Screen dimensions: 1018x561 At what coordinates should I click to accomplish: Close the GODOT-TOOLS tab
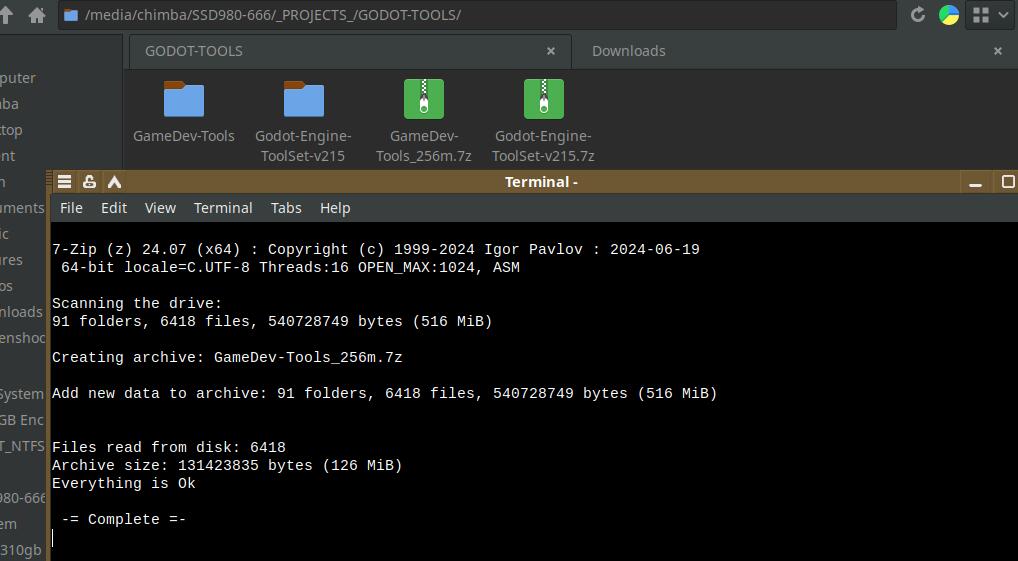[x=550, y=51]
